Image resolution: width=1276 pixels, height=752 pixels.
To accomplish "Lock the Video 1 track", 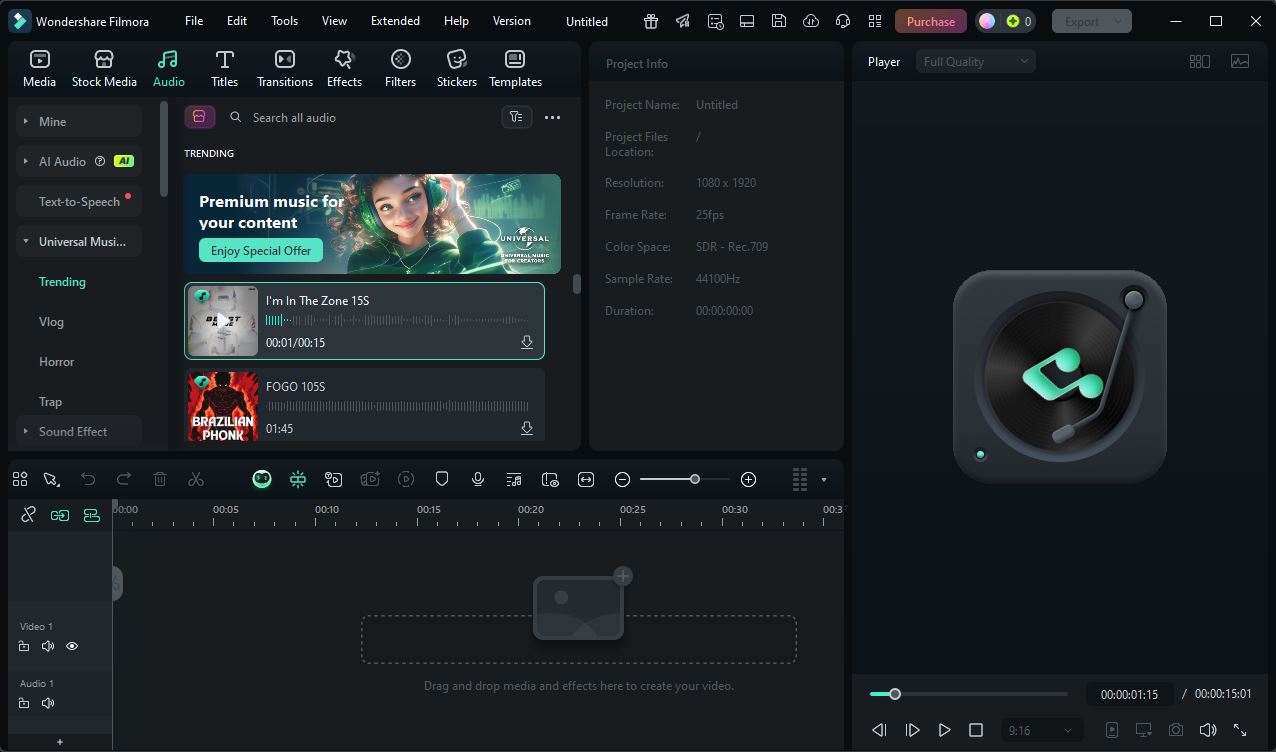I will click(x=24, y=646).
